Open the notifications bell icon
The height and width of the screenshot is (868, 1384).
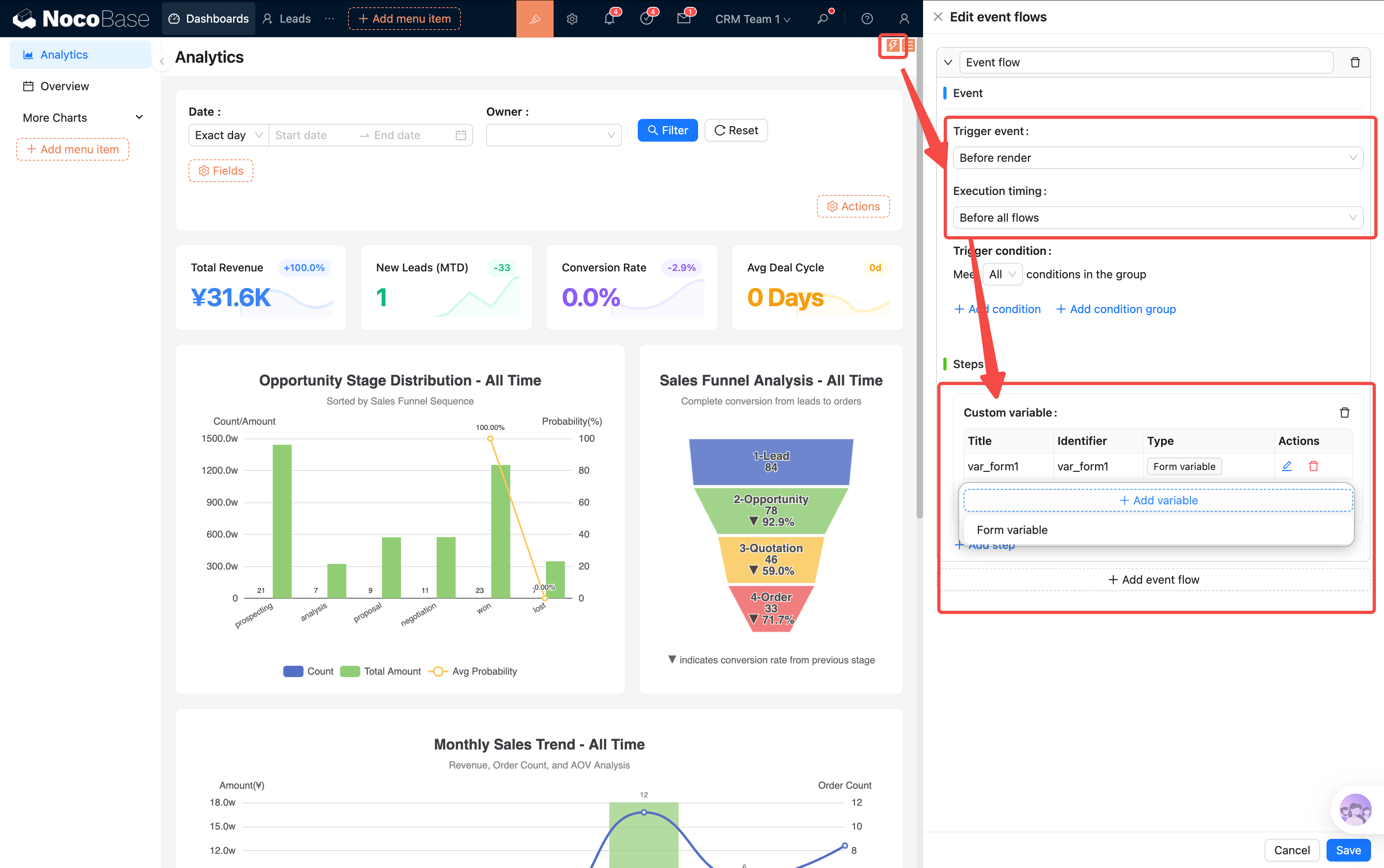(x=609, y=19)
